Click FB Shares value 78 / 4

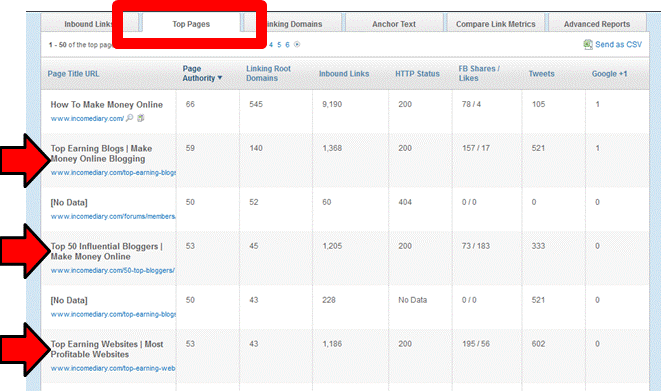pyautogui.click(x=471, y=104)
